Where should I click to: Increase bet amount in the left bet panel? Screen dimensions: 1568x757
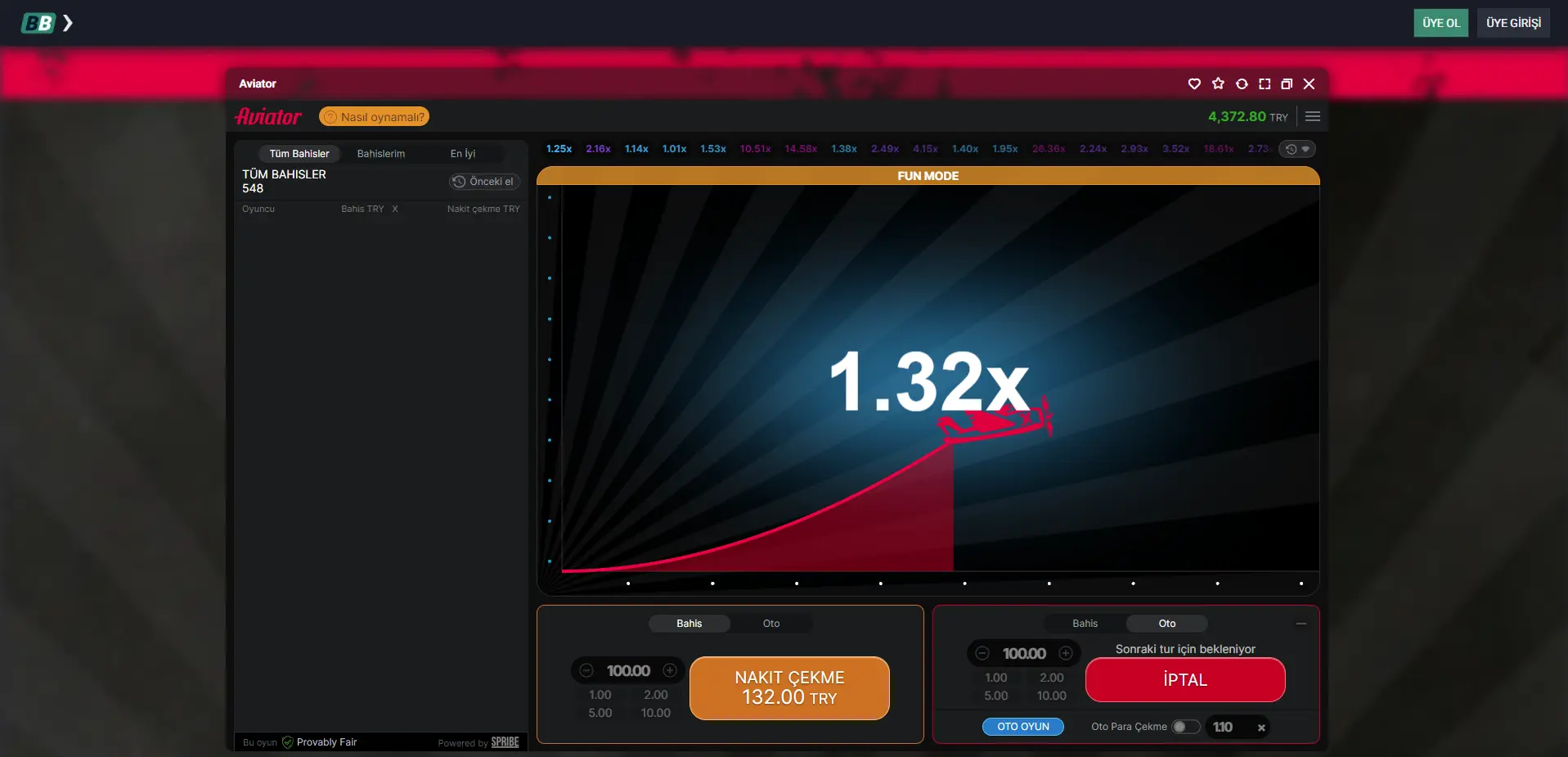click(x=670, y=670)
